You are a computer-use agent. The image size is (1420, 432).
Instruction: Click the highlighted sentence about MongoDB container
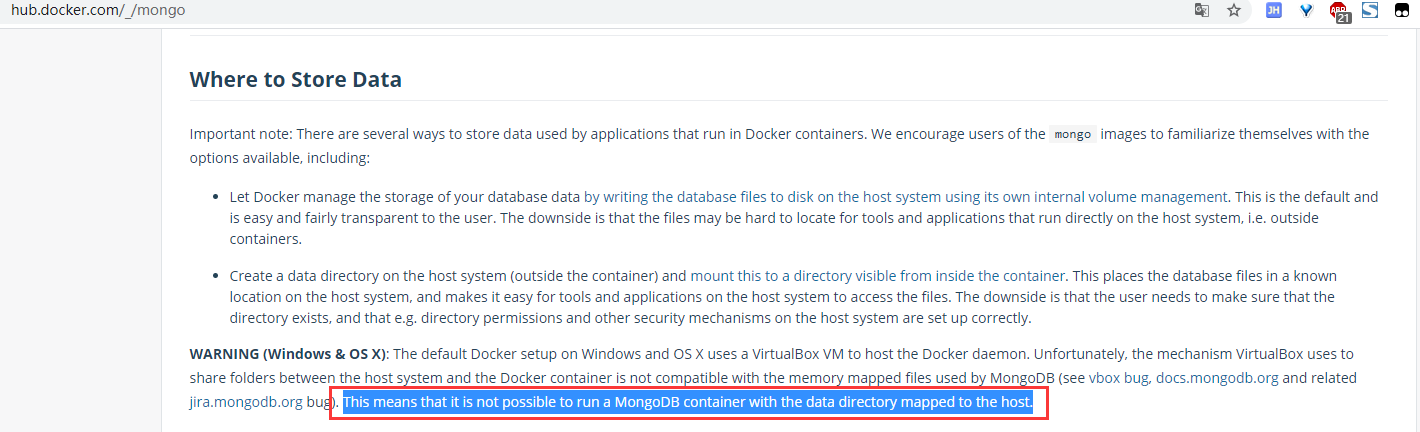687,402
